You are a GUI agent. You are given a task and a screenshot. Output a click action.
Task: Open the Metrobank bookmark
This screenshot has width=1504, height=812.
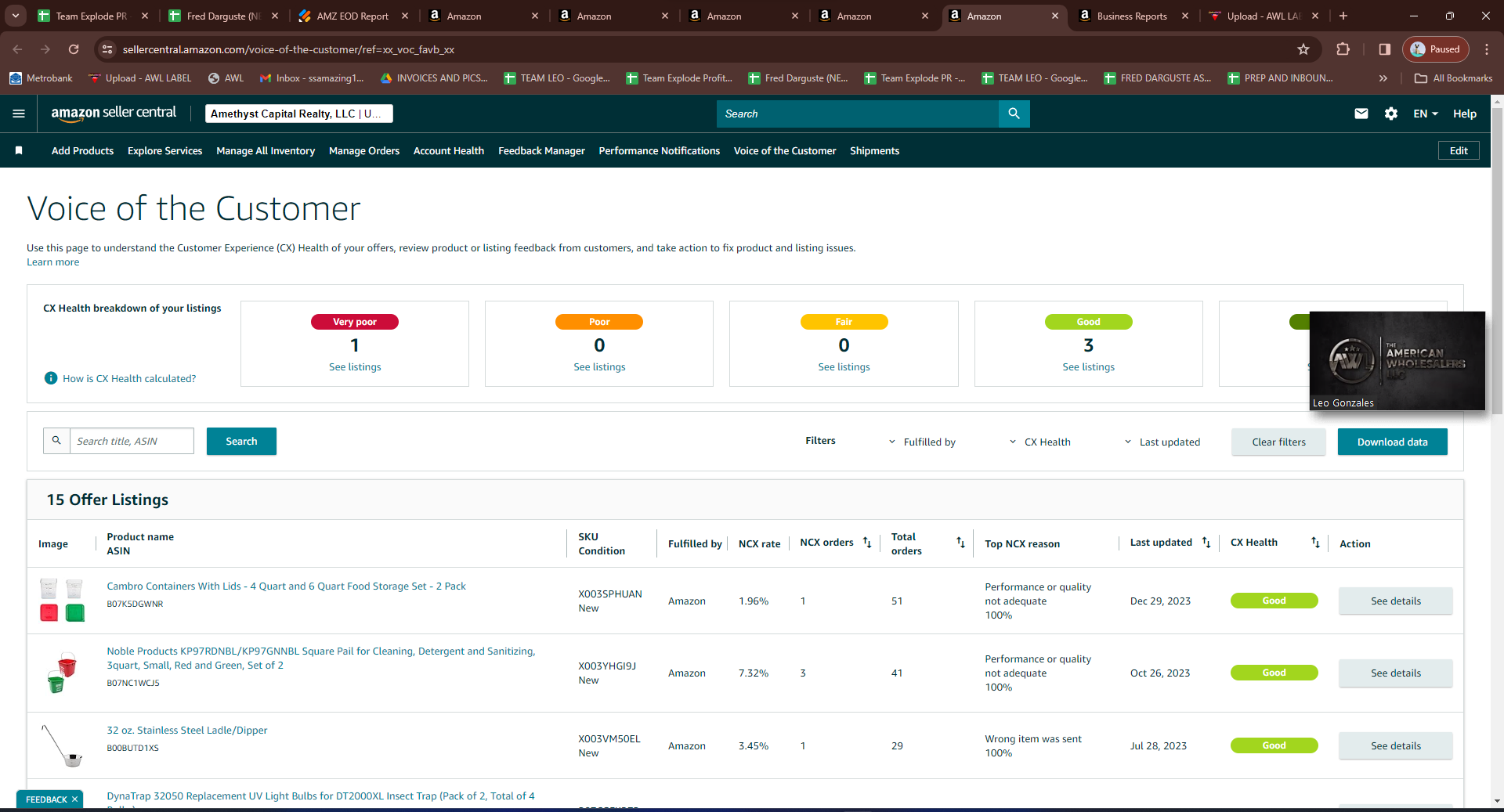pyautogui.click(x=41, y=78)
